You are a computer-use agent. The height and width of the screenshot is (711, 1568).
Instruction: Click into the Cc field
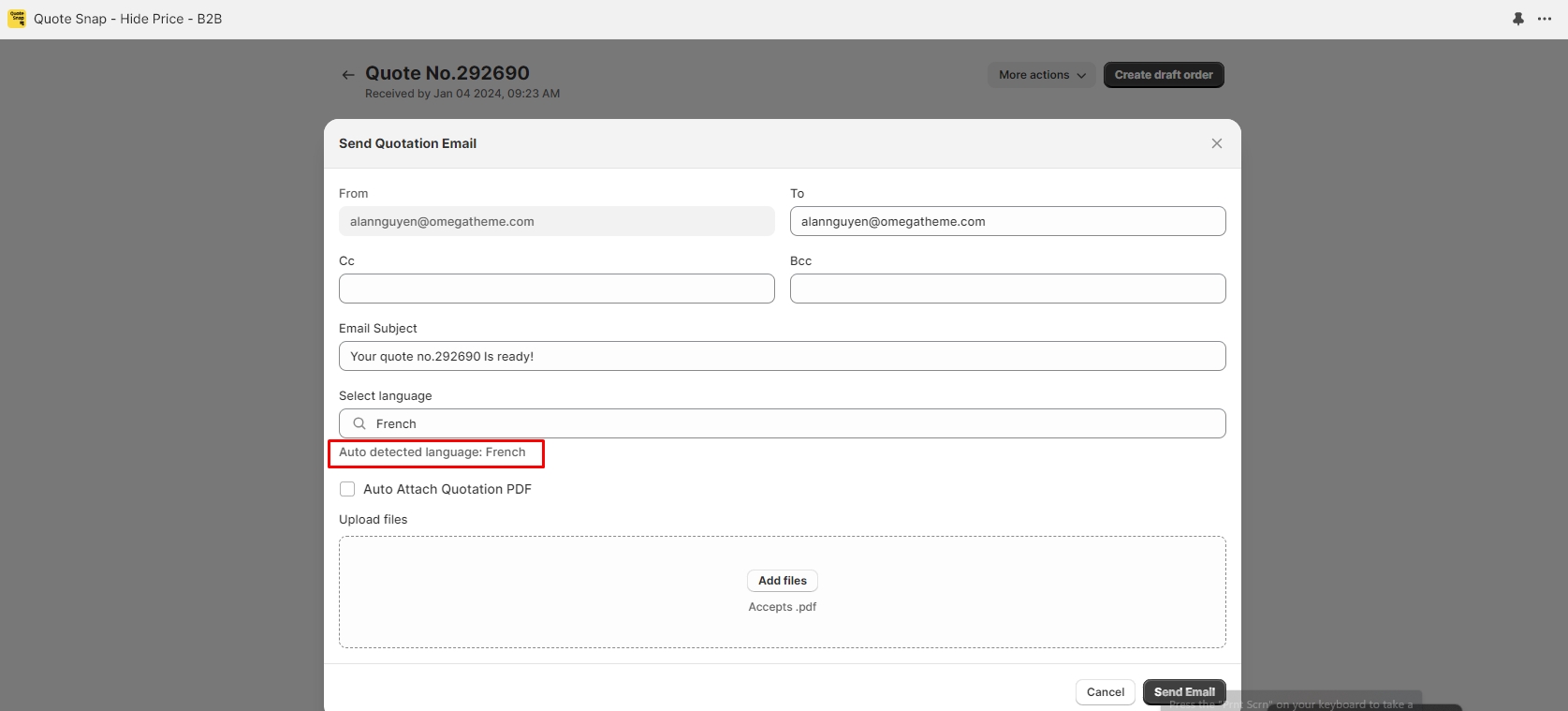pos(556,289)
